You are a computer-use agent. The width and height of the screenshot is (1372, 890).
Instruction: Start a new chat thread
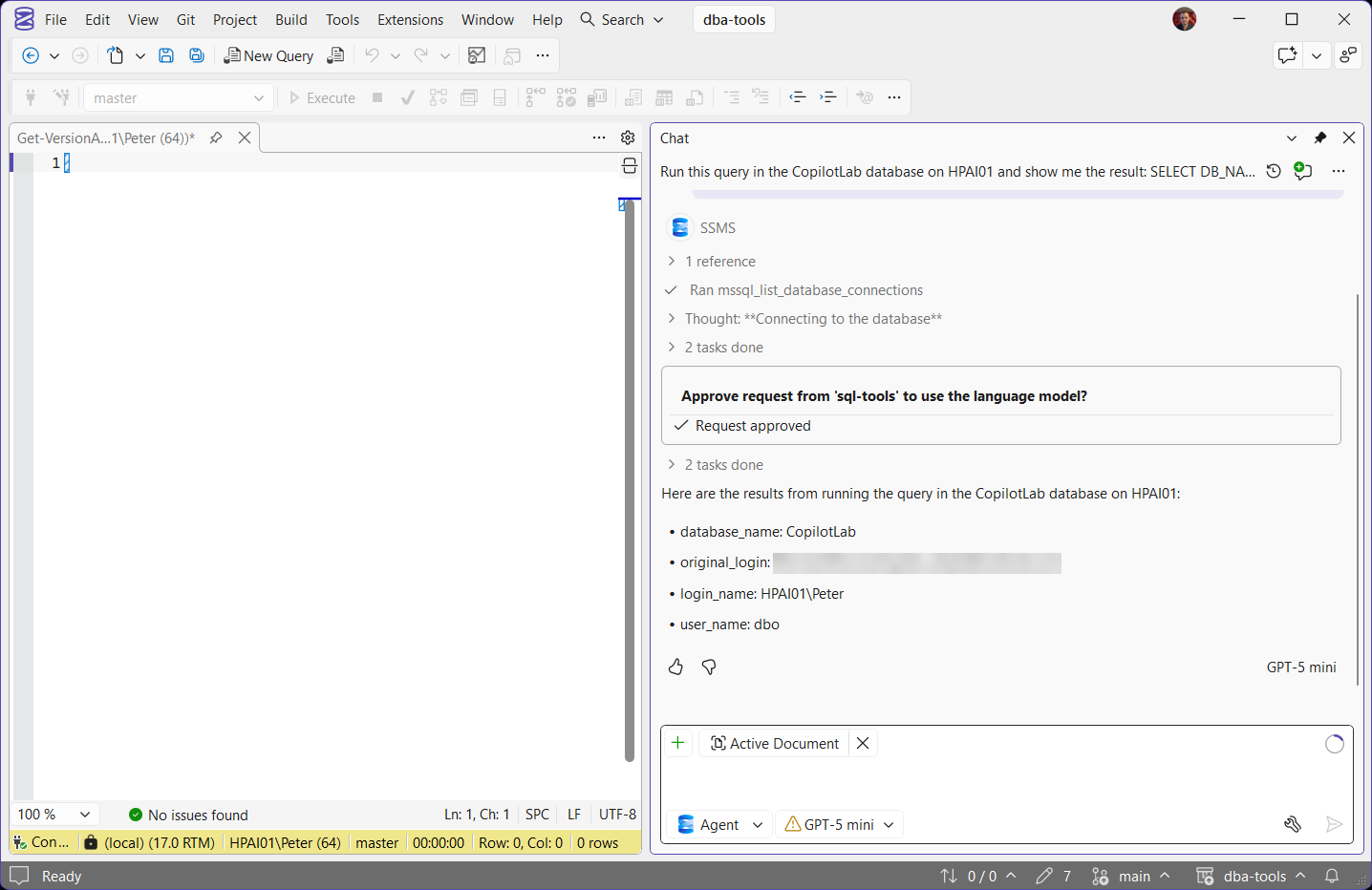[x=1303, y=171]
